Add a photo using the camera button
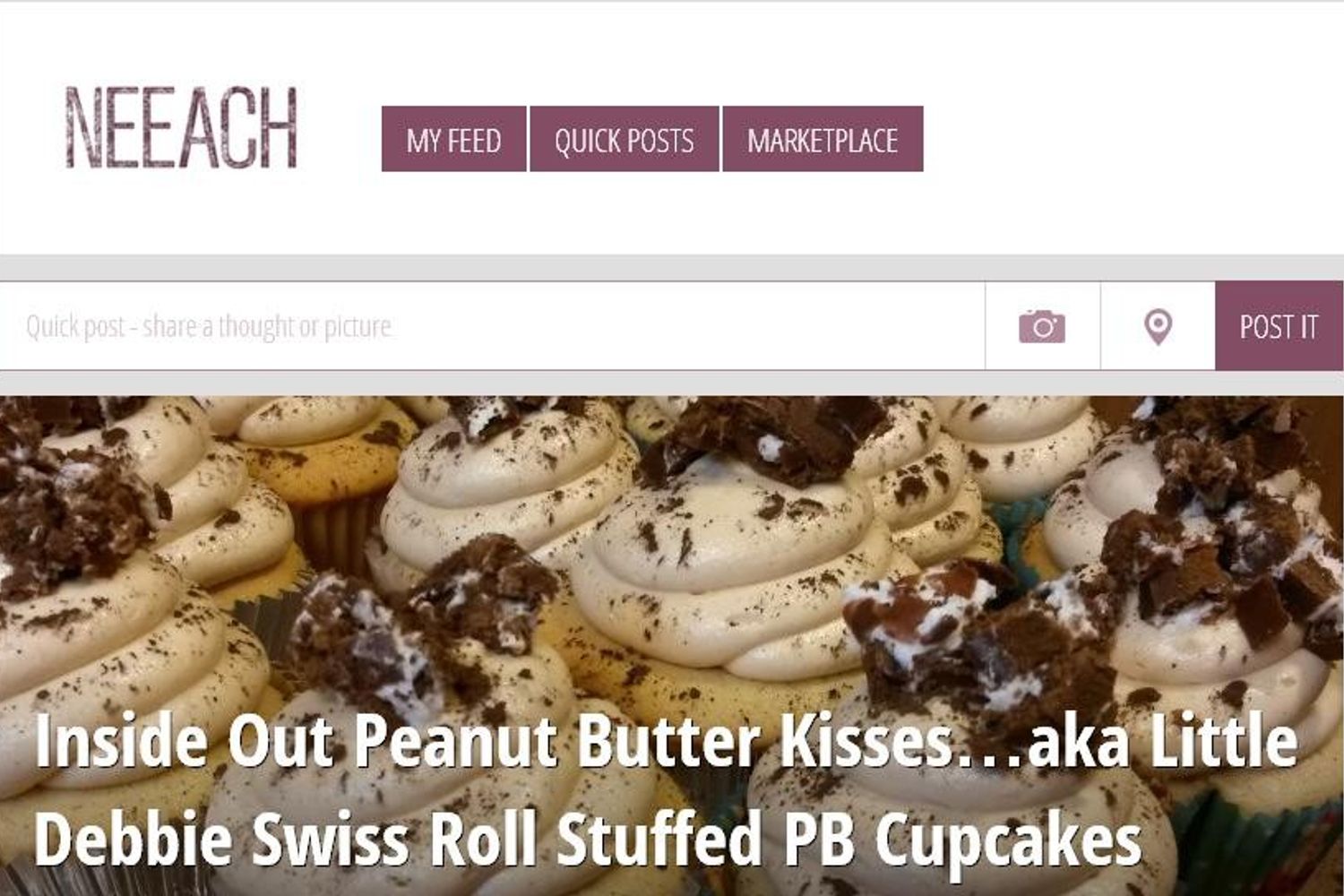 (1042, 326)
